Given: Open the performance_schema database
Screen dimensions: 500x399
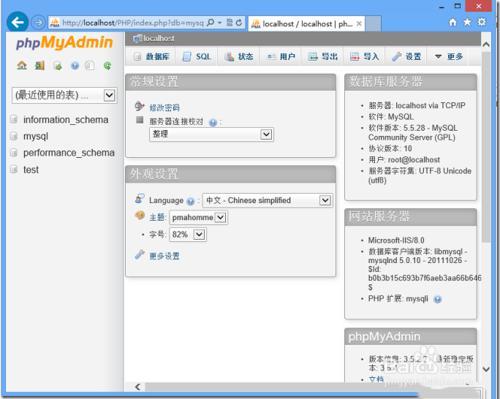Looking at the screenshot, I should pyautogui.click(x=69, y=153).
